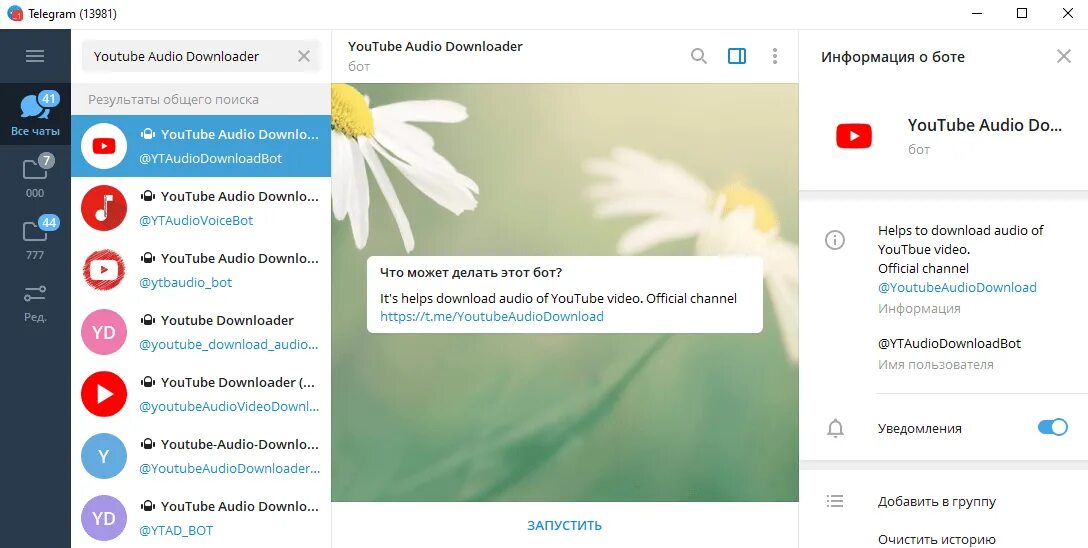Select the Youtube Downloader search result
This screenshot has width=1088, height=548.
coord(201,332)
